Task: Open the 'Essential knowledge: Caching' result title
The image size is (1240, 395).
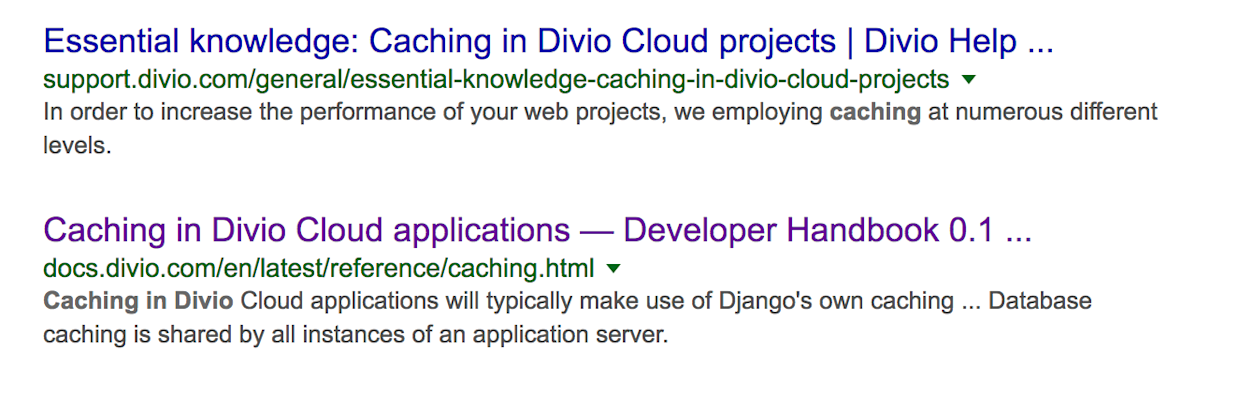Action: tap(549, 42)
